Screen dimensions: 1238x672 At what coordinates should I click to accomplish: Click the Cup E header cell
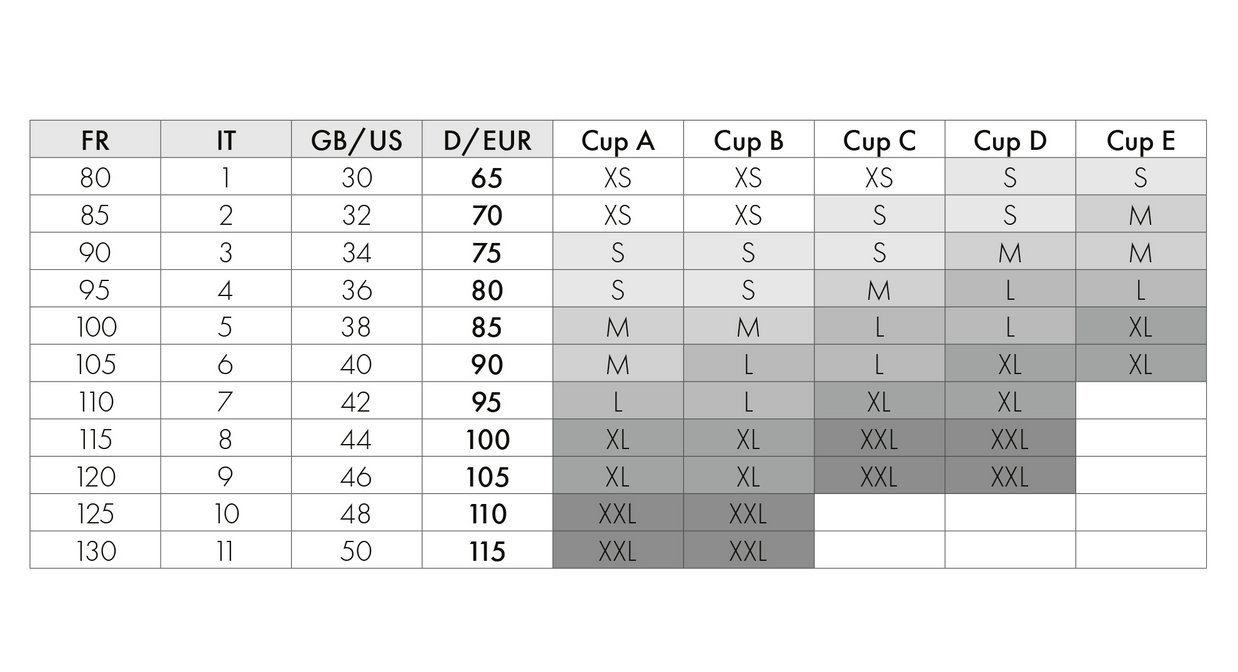(1141, 140)
